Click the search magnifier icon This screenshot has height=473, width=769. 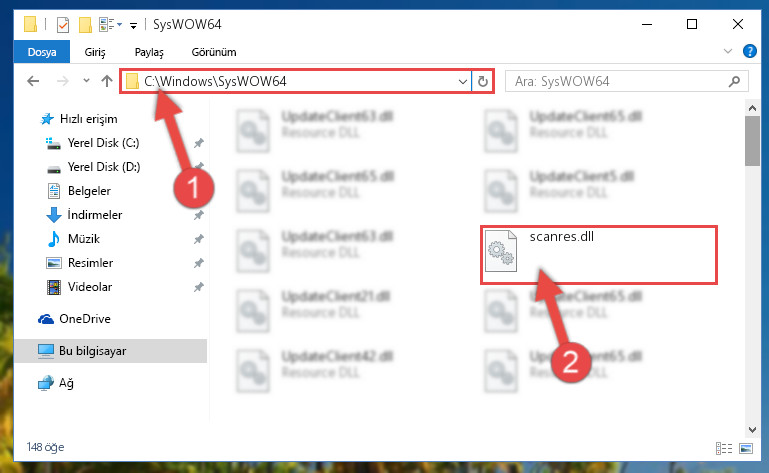pyautogui.click(x=734, y=81)
